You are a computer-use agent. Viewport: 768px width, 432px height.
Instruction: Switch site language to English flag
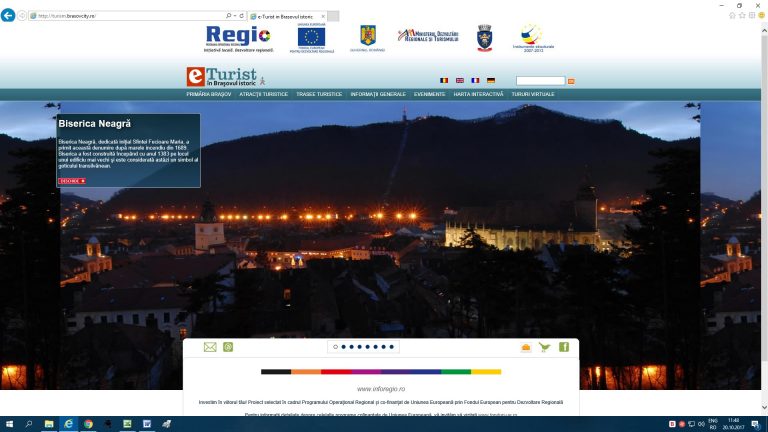(x=460, y=80)
